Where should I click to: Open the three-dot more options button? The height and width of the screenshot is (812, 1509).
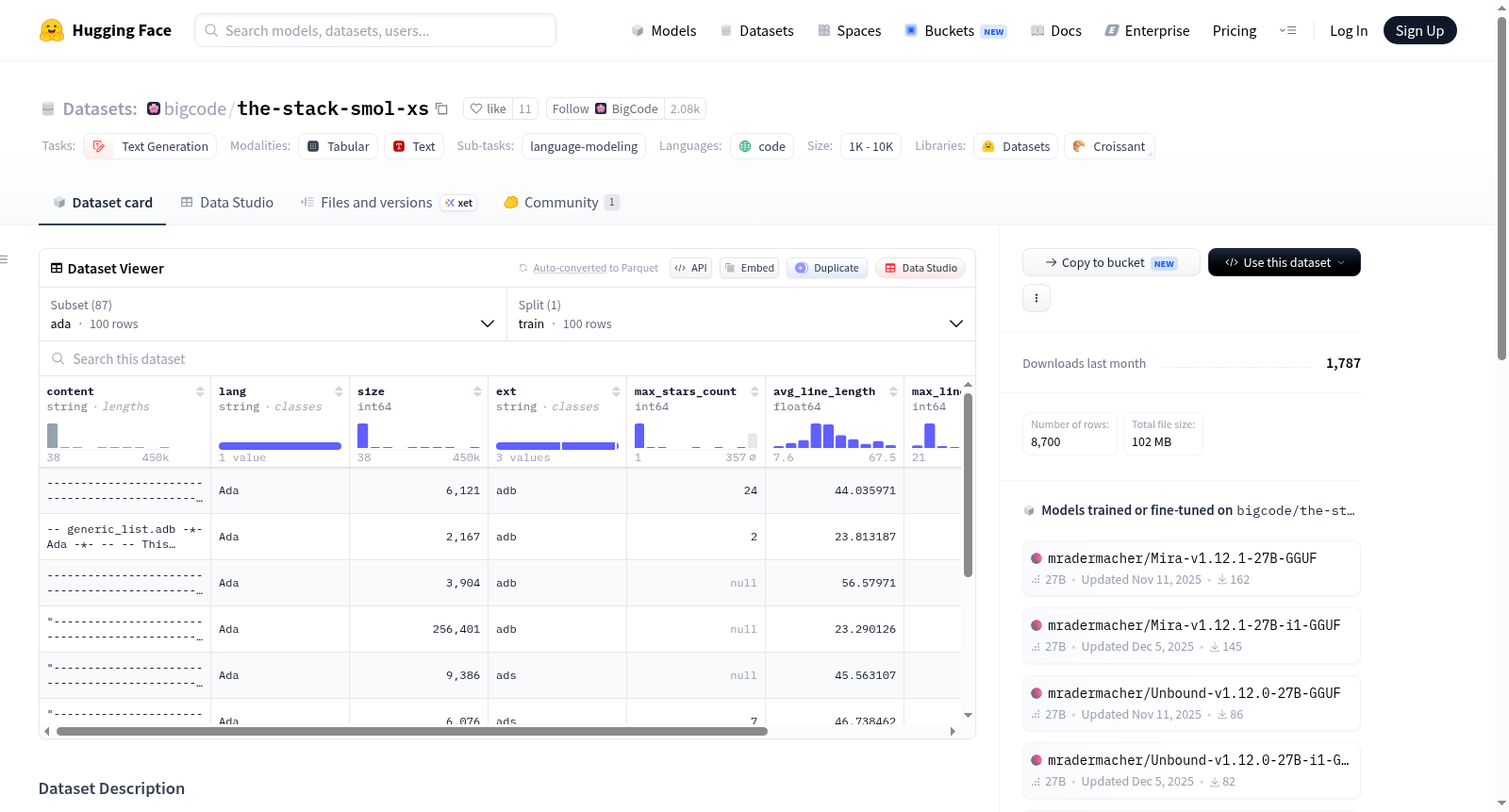1036,298
